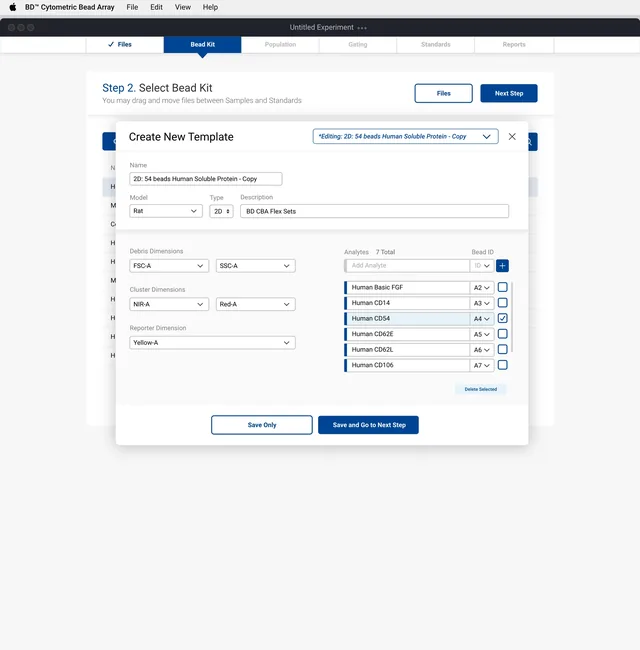
Task: Select the Bead Kit tab
Action: click(202, 44)
